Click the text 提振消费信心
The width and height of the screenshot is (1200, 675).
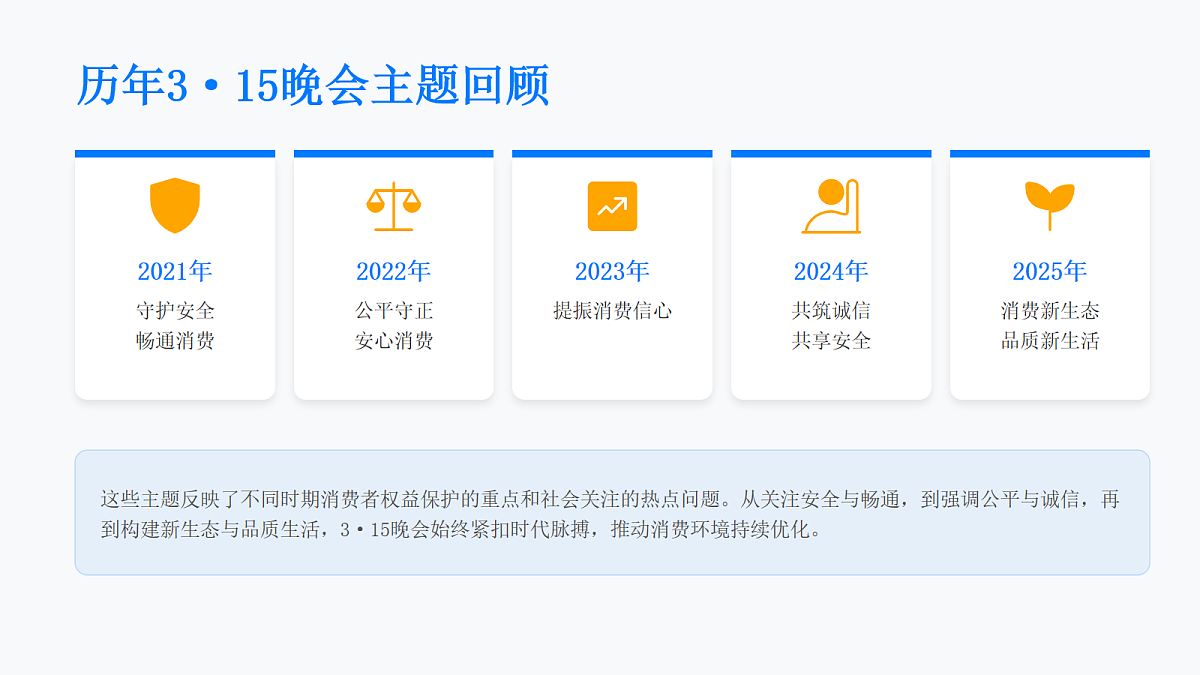pyautogui.click(x=612, y=311)
